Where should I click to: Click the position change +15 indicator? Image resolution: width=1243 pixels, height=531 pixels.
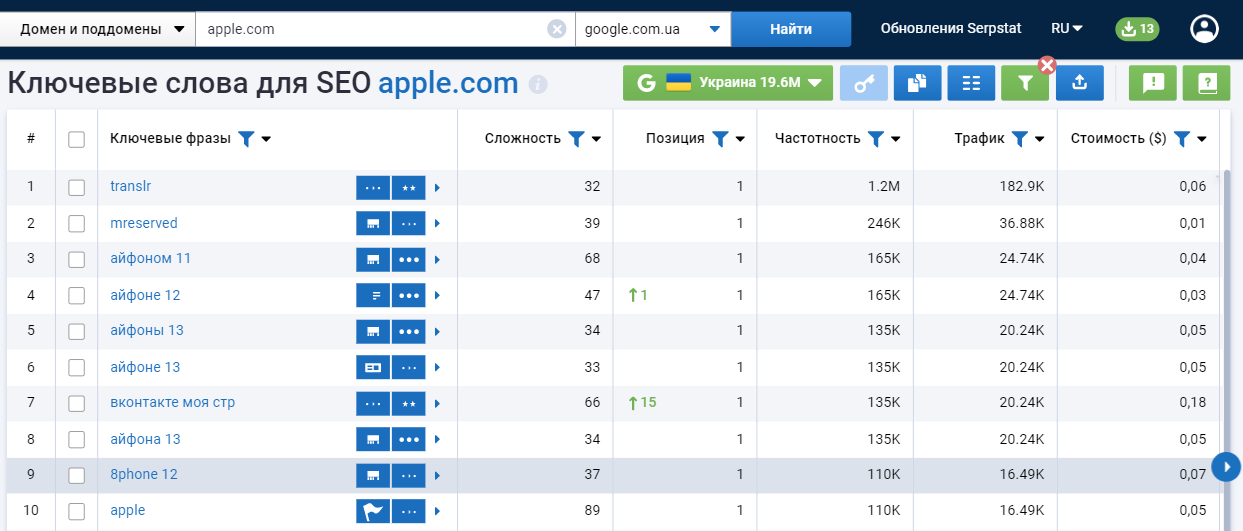642,403
